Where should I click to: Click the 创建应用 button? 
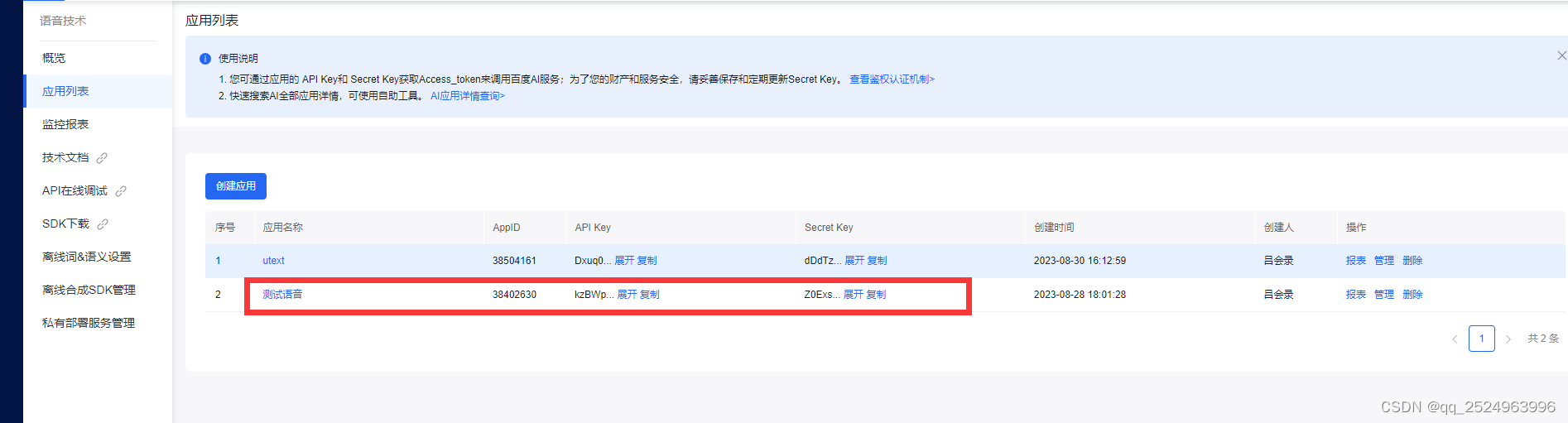(x=236, y=186)
